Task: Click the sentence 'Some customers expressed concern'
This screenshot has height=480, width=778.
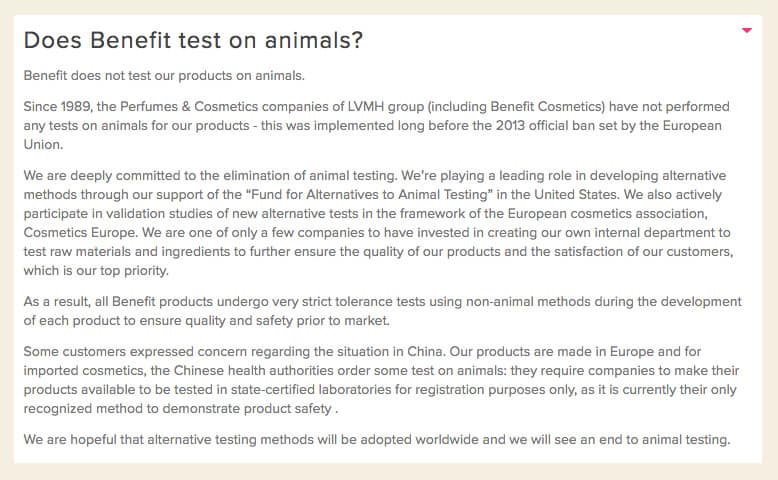Action: [234, 352]
